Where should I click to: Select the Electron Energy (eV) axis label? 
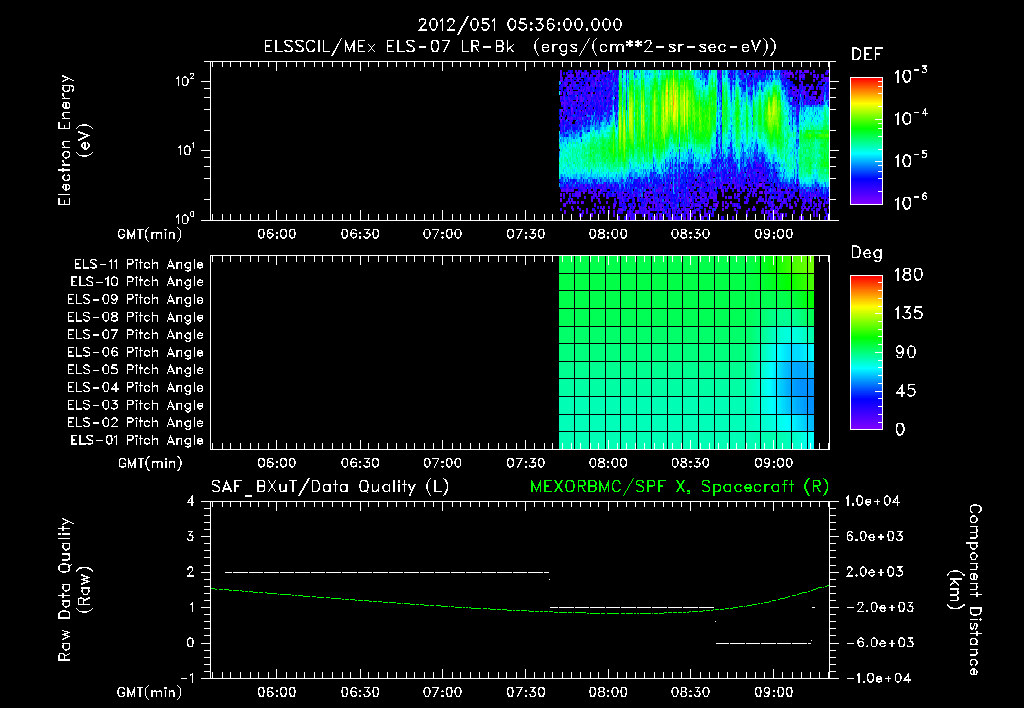pyautogui.click(x=74, y=140)
